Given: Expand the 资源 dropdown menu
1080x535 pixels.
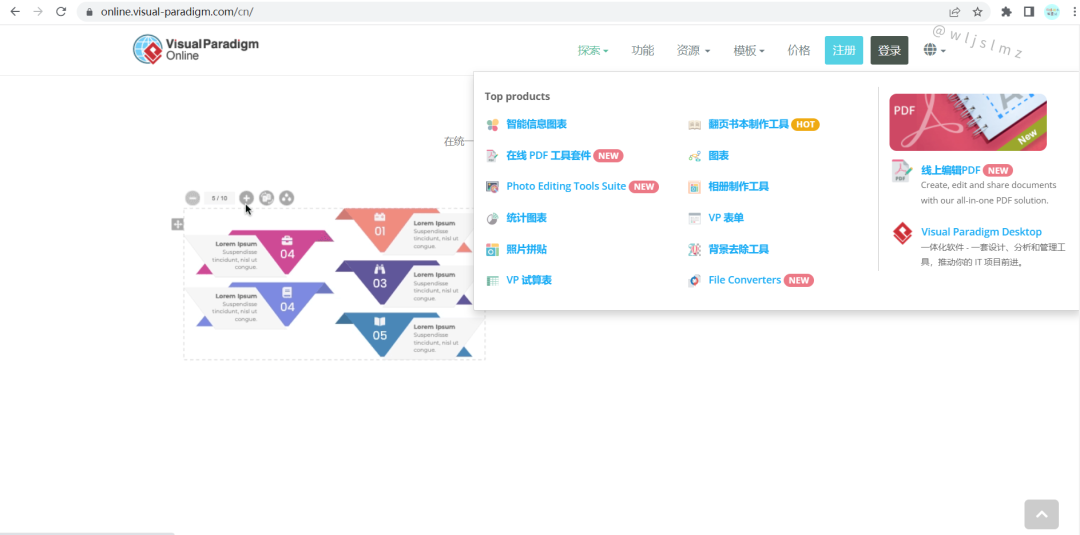Looking at the screenshot, I should point(693,51).
